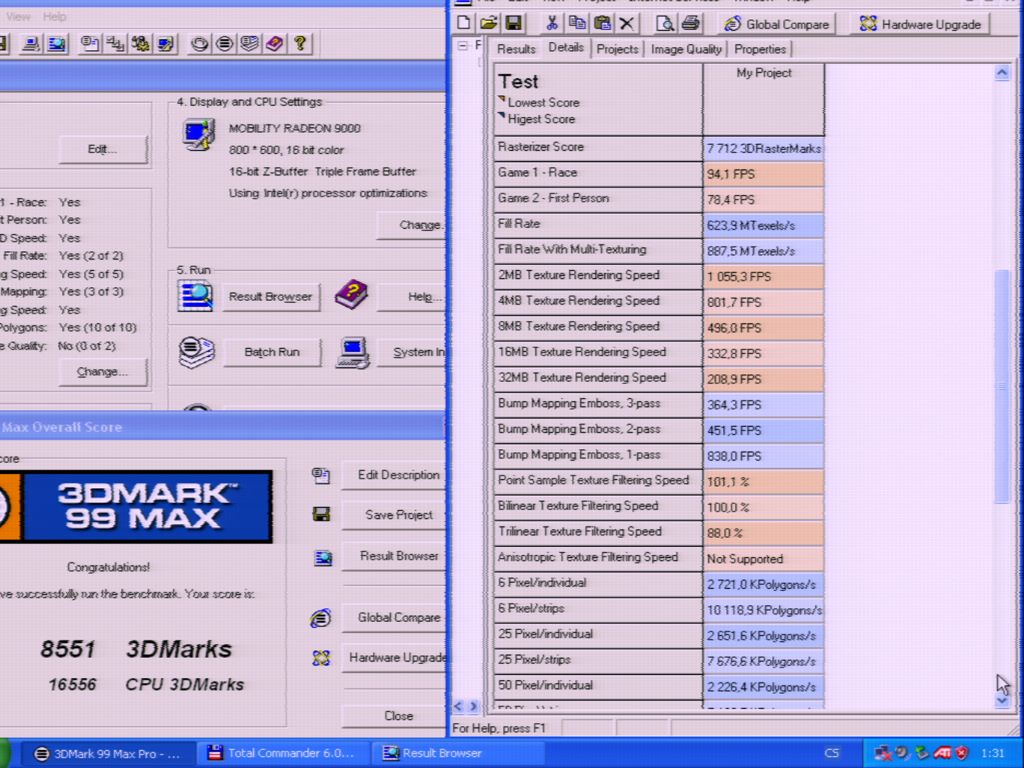
Task: Click the Global Compare toolbar button
Action: pos(776,24)
